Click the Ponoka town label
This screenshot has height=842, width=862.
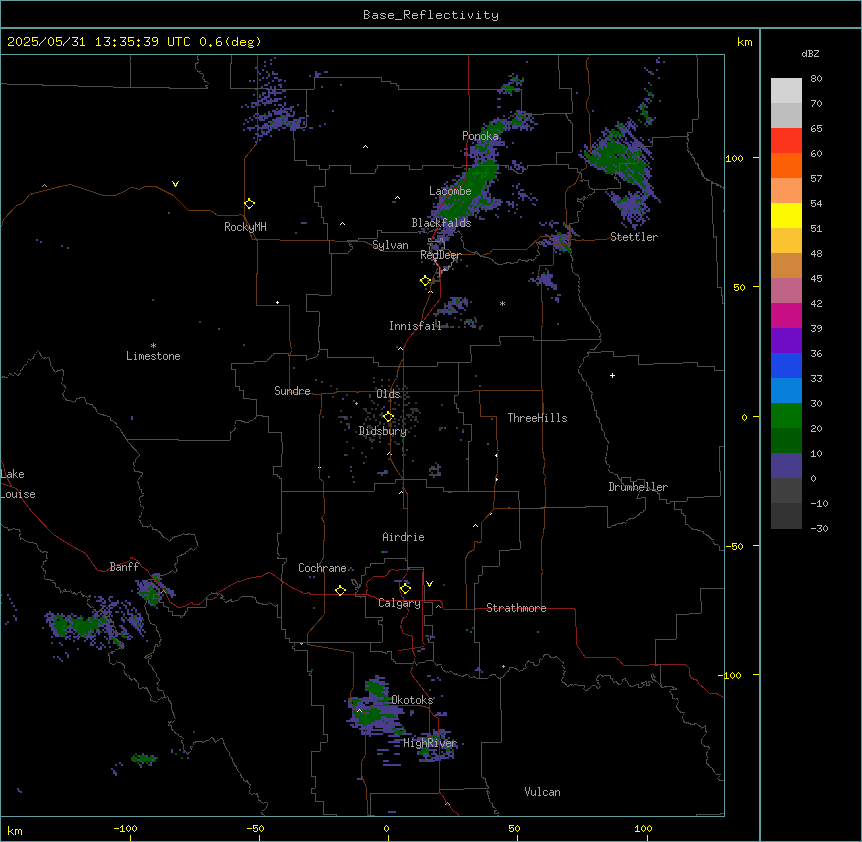[x=480, y=135]
